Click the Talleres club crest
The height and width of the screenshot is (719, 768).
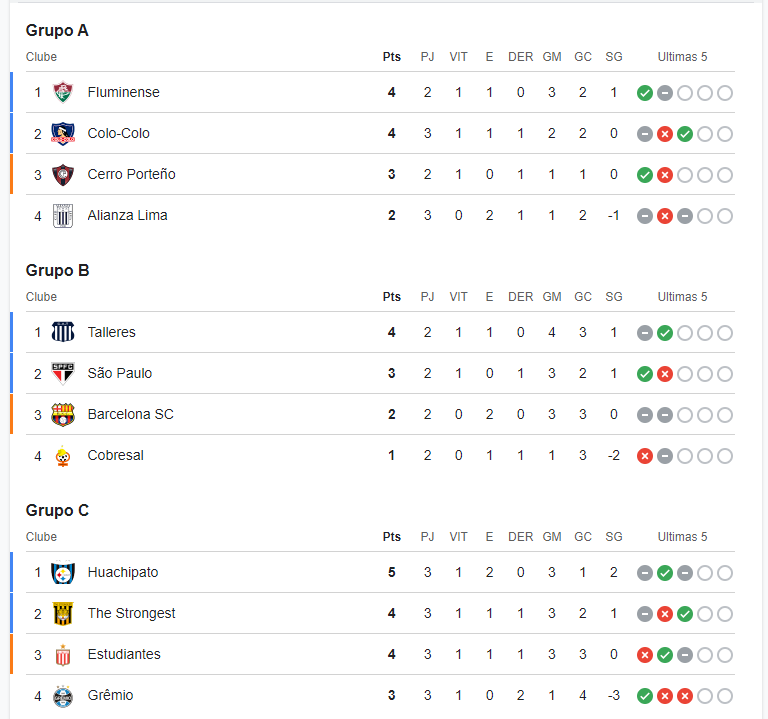[x=63, y=333]
